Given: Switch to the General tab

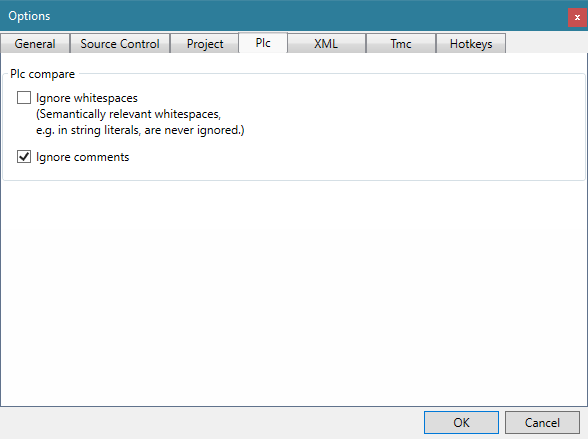Looking at the screenshot, I should [35, 43].
